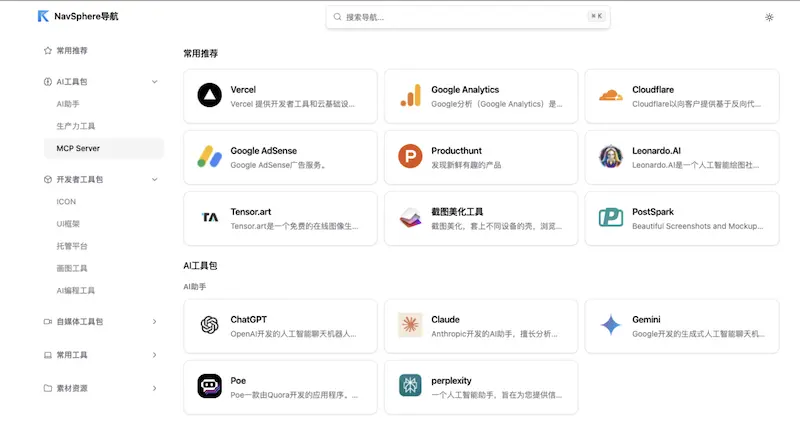Open the PostSpark title text

653,212
